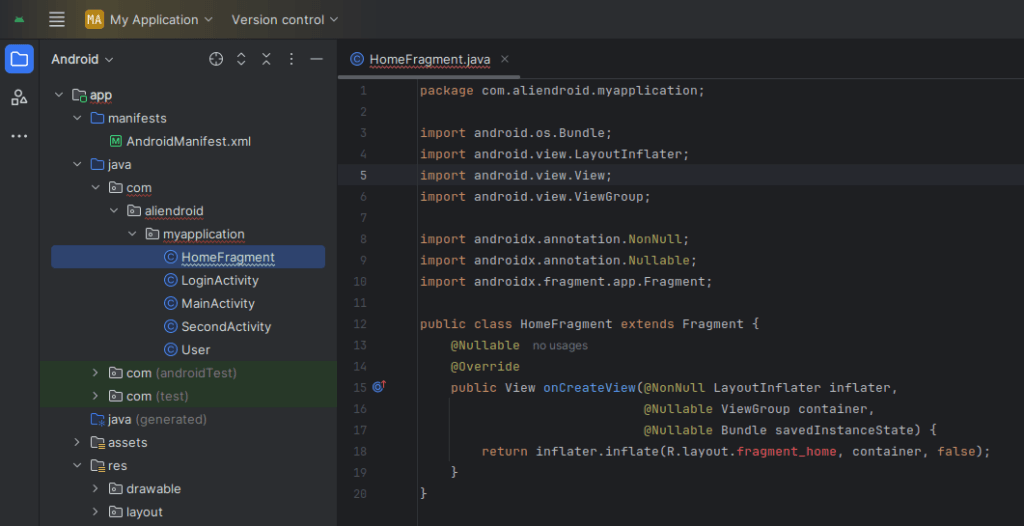
Task: Click 'import android.view.LayoutInflater;' line
Action: (554, 154)
